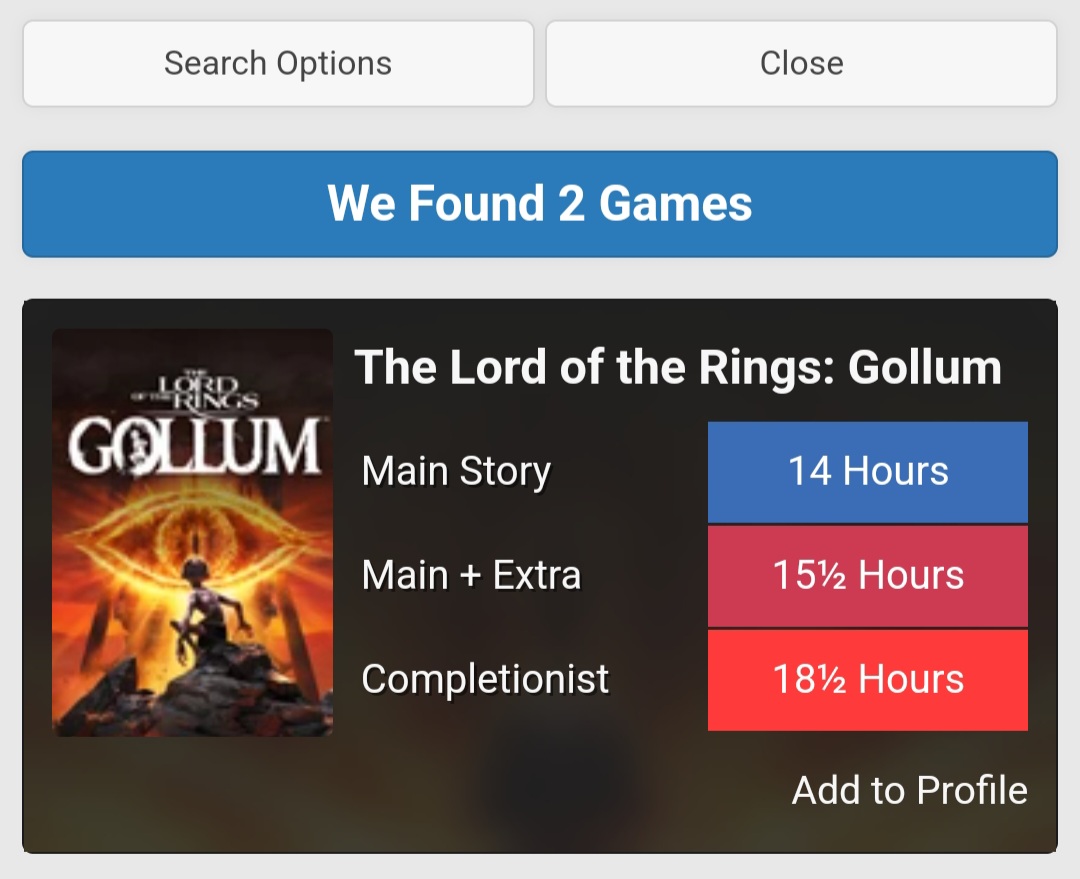Select the 15½ Hours box
Viewport: 1080px width, 879px height.
click(x=867, y=576)
